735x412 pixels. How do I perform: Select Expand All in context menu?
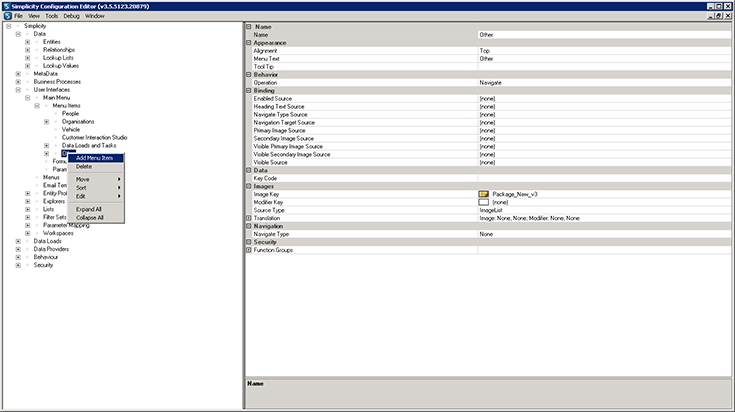[96, 209]
